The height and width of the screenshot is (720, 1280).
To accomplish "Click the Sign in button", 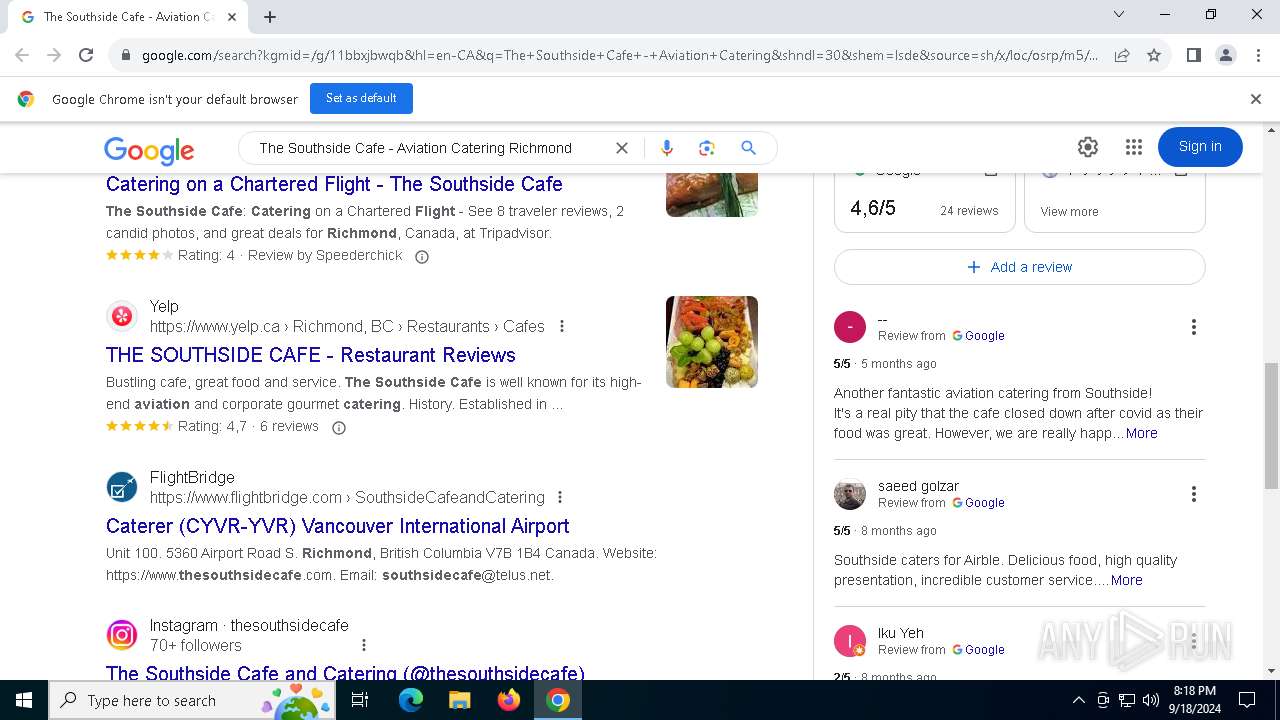I will (x=1200, y=147).
